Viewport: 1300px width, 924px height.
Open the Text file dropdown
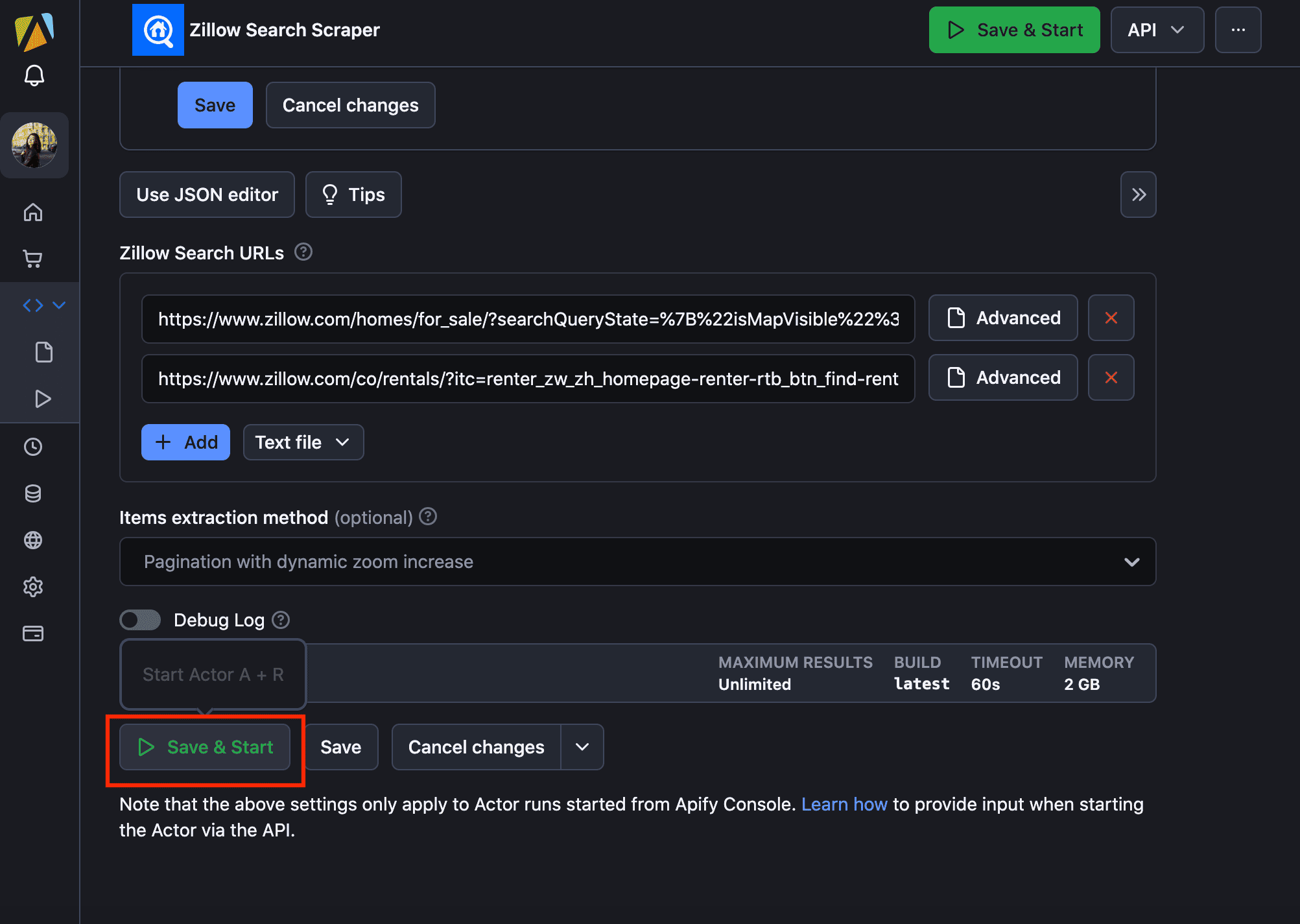(303, 442)
